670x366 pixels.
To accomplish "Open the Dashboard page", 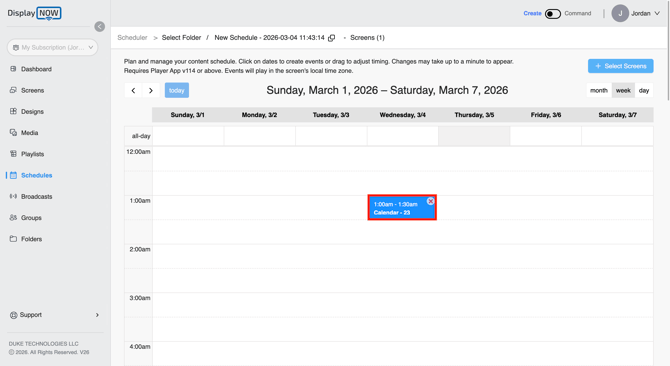I will coord(36,69).
